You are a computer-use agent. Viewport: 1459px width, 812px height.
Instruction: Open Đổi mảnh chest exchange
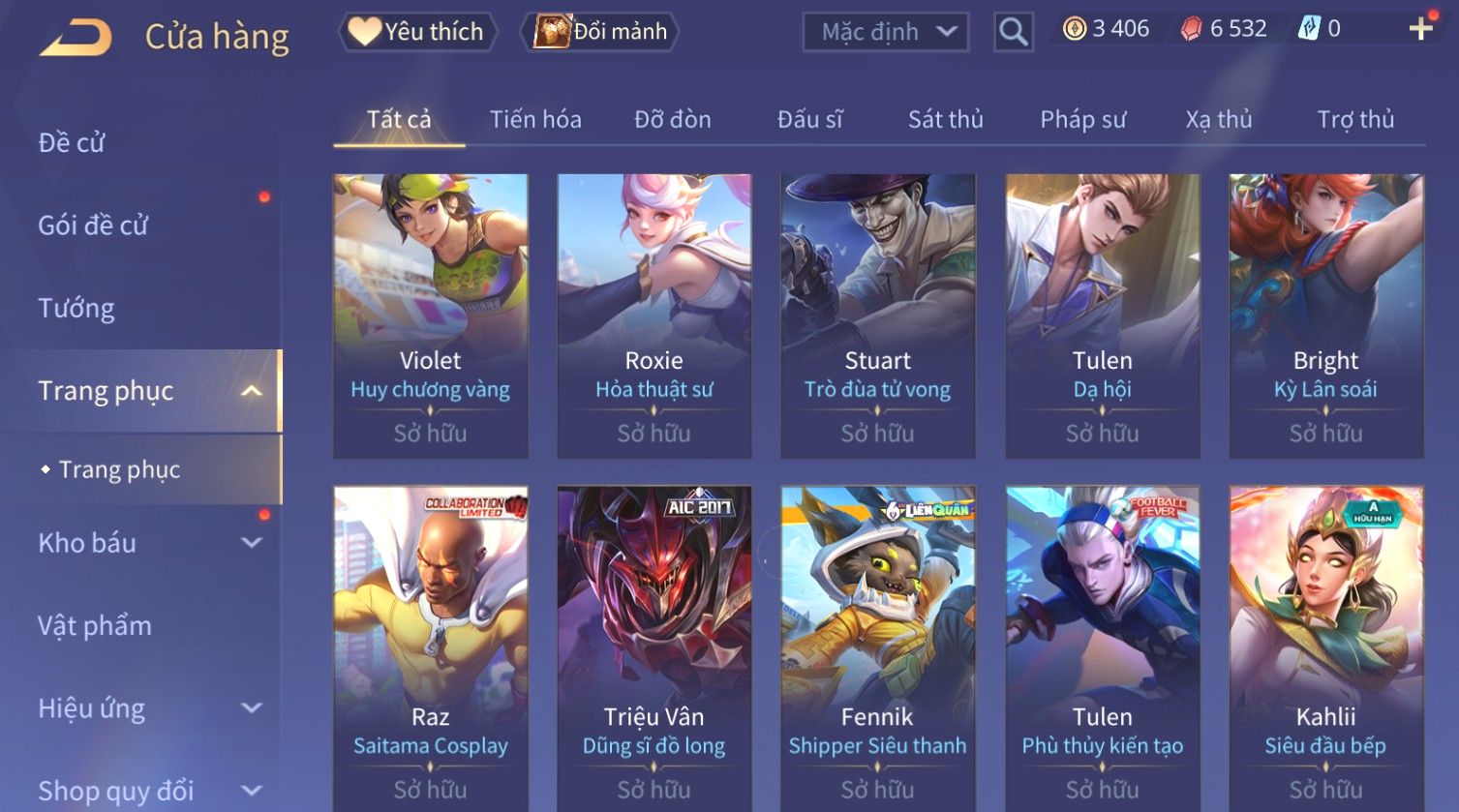point(600,32)
